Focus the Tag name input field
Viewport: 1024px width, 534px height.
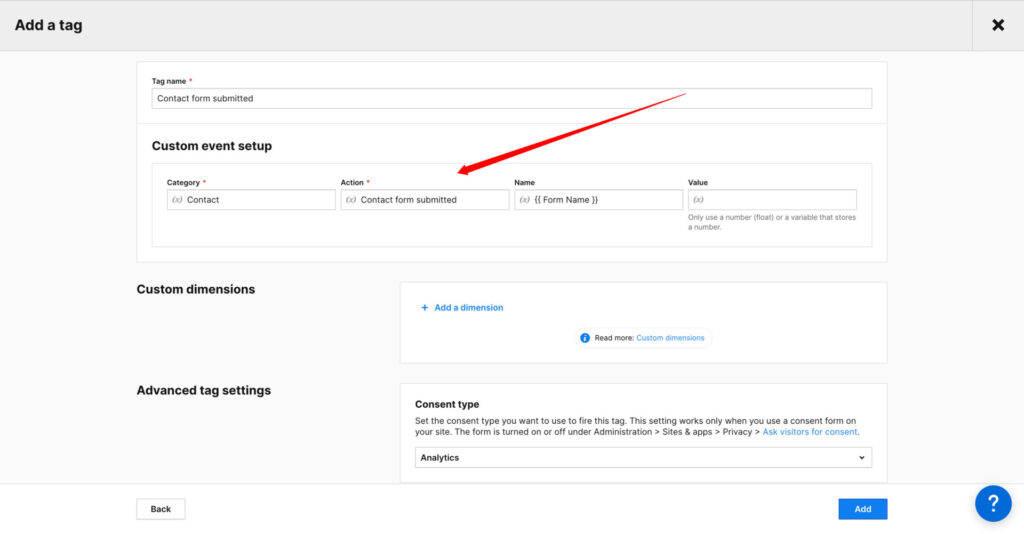pyautogui.click(x=512, y=99)
